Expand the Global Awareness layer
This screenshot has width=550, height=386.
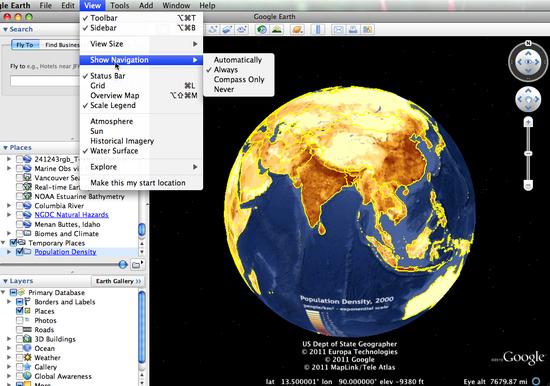[x=9, y=376]
